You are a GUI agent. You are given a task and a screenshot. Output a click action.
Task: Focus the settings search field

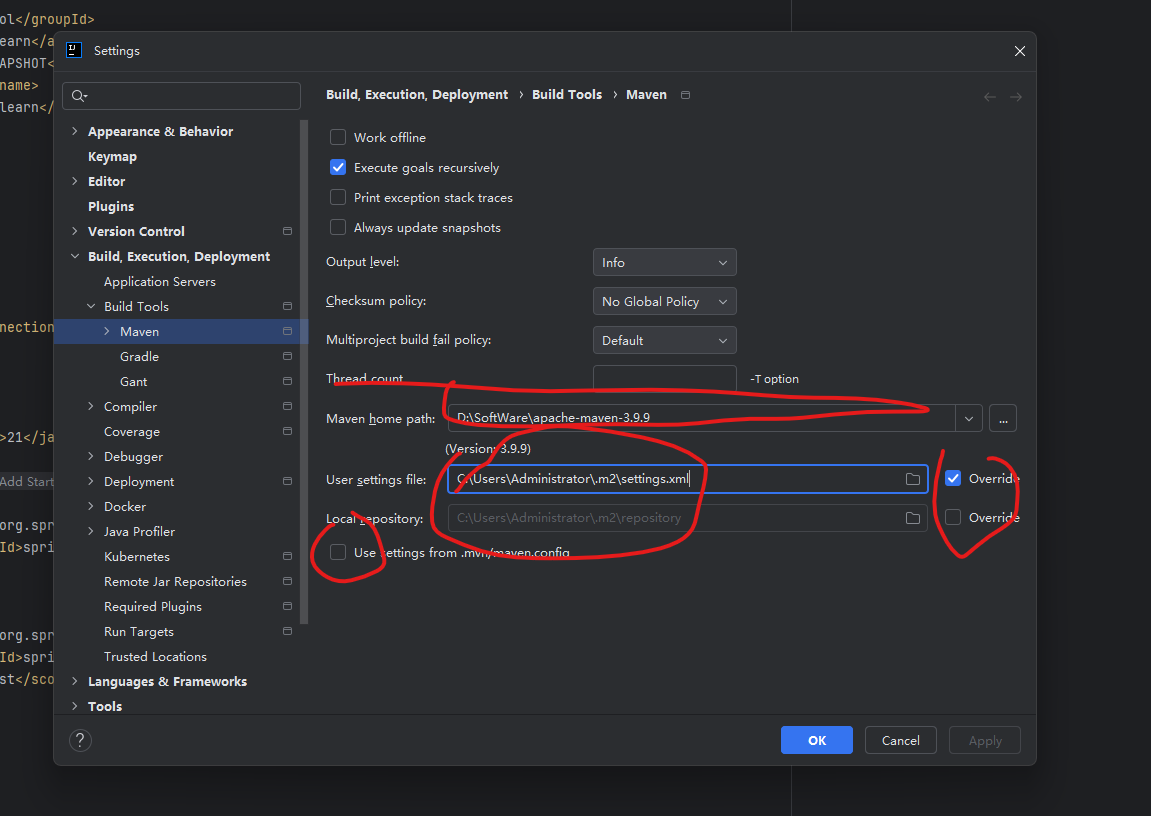point(181,96)
